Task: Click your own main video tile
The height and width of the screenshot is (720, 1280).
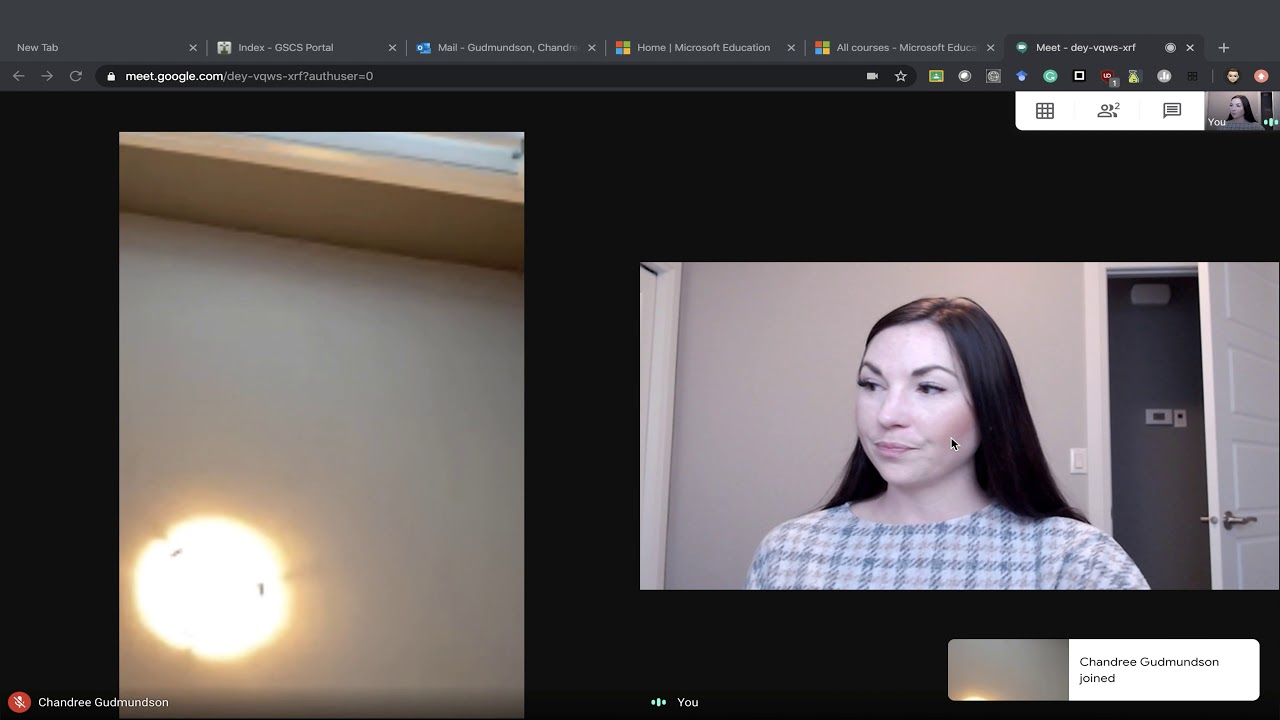Action: pyautogui.click(x=959, y=426)
